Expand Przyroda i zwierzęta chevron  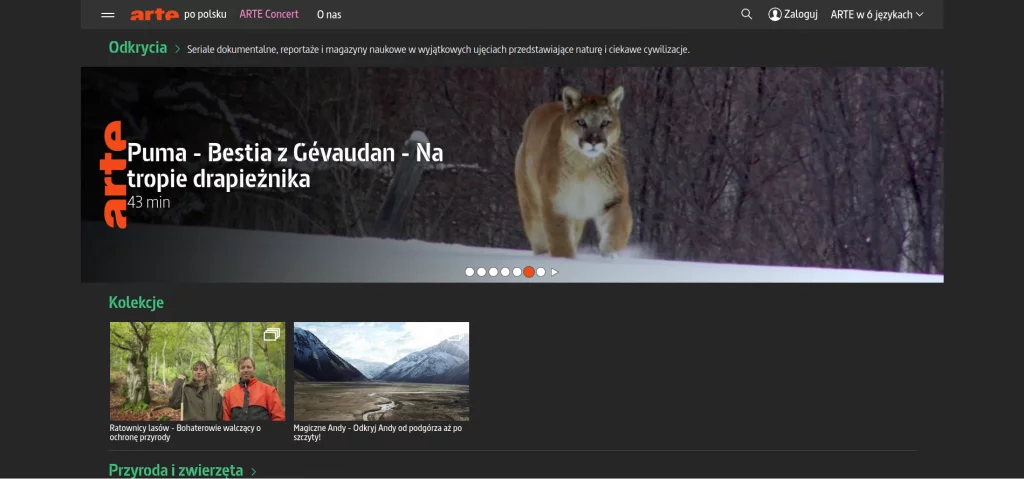[254, 471]
